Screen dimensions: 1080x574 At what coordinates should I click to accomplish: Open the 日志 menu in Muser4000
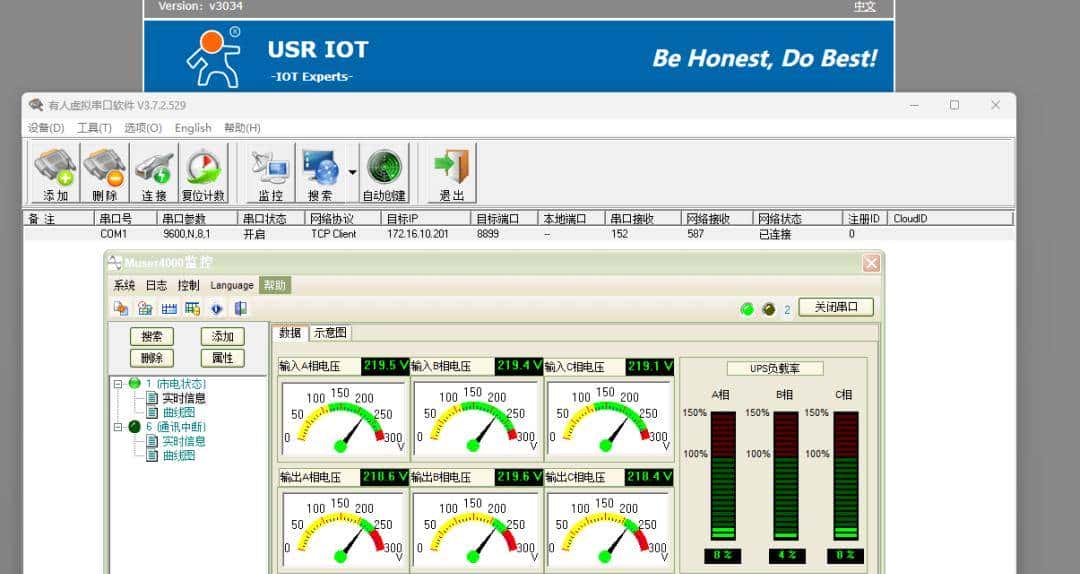point(156,285)
